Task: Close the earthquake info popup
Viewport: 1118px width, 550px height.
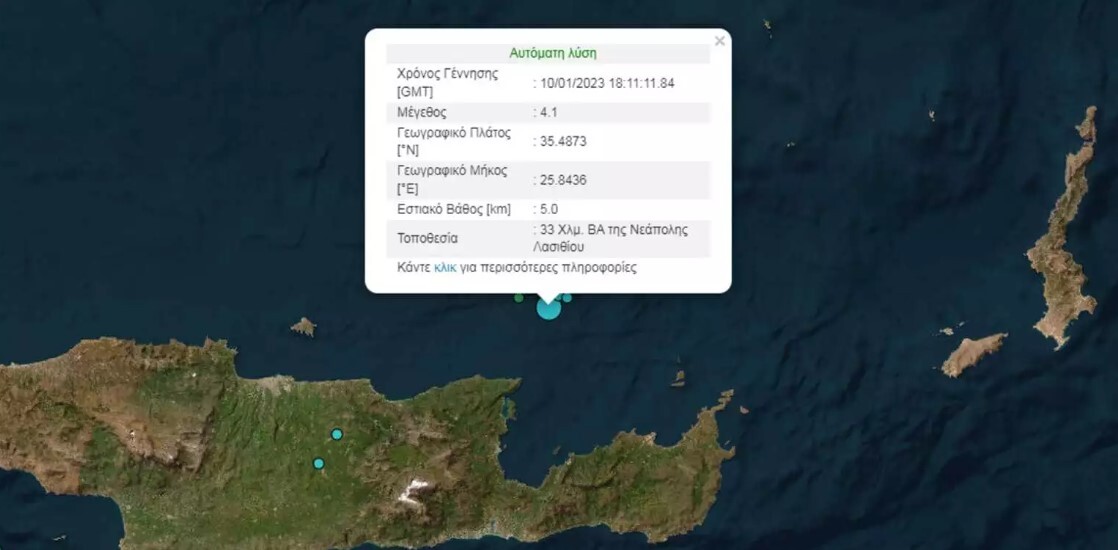Action: 719,42
